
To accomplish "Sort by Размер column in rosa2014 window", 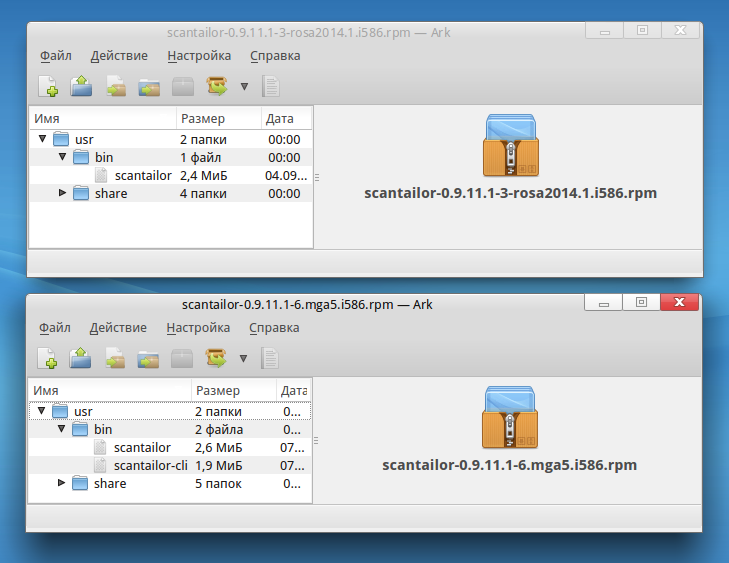I will click(x=219, y=119).
